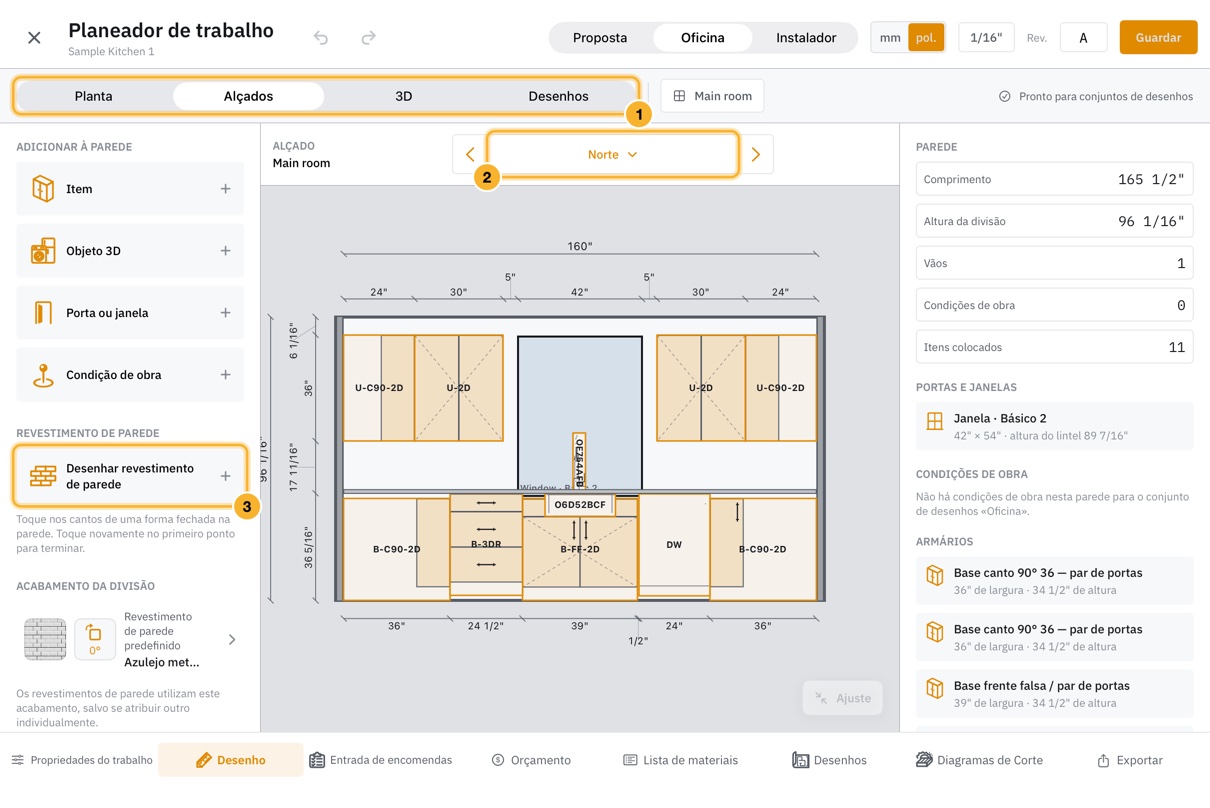Screen dimensions: 1210x808
Task: Switch to the Alçados tab
Action: (248, 96)
